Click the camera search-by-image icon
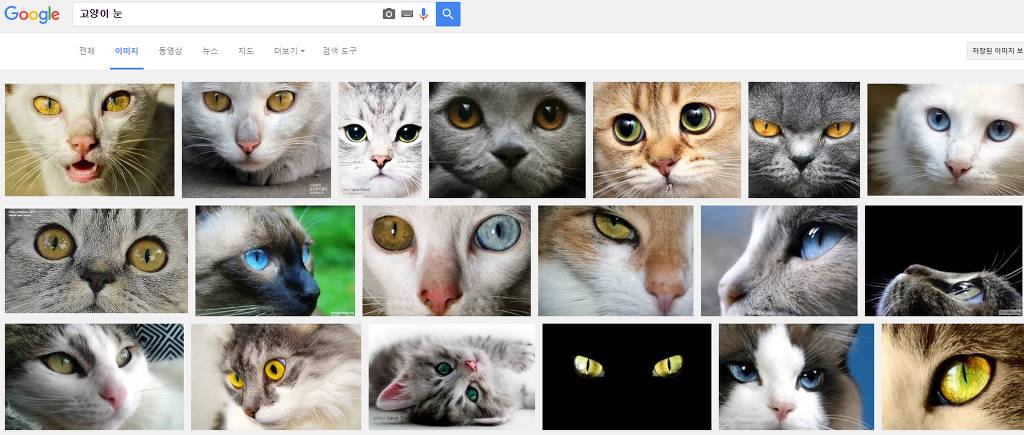The image size is (1024, 435). 389,14
